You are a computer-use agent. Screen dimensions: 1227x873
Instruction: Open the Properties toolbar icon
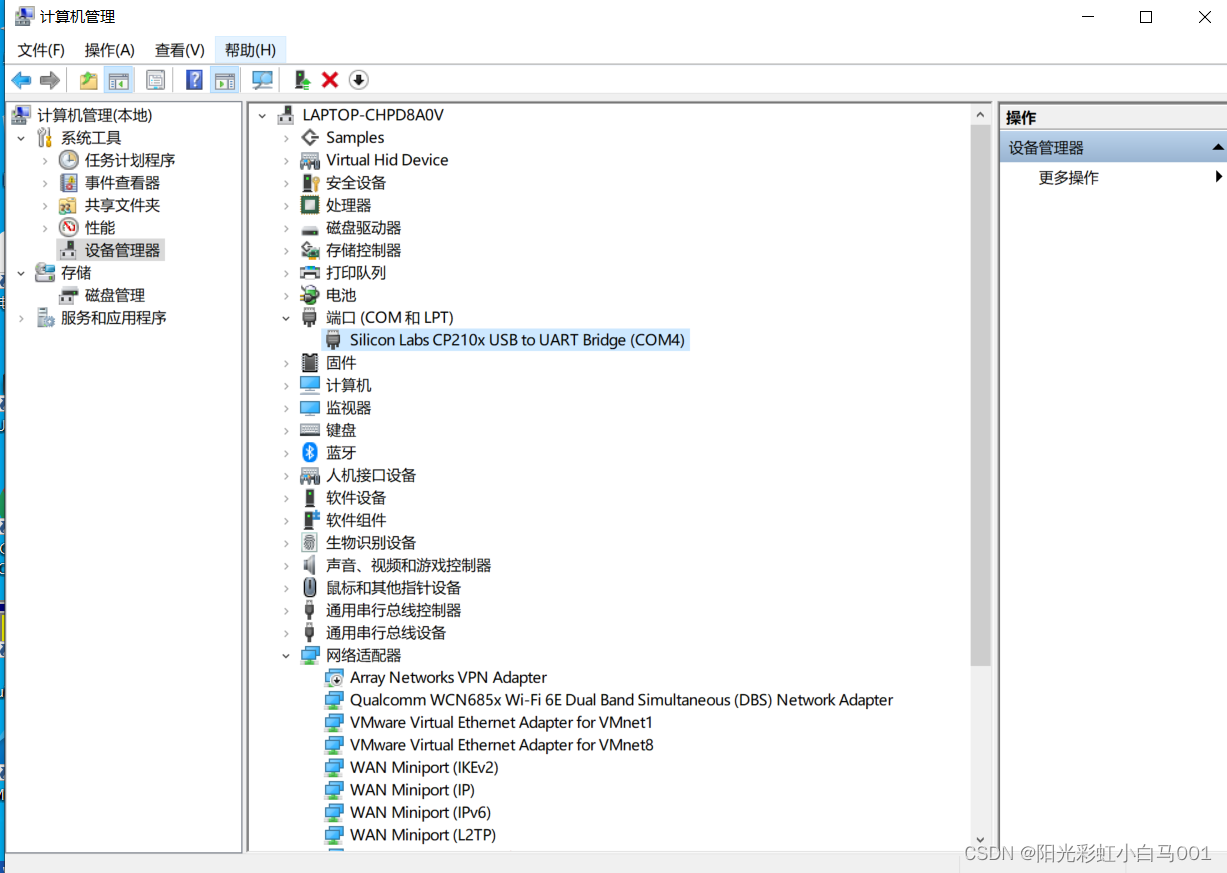156,80
